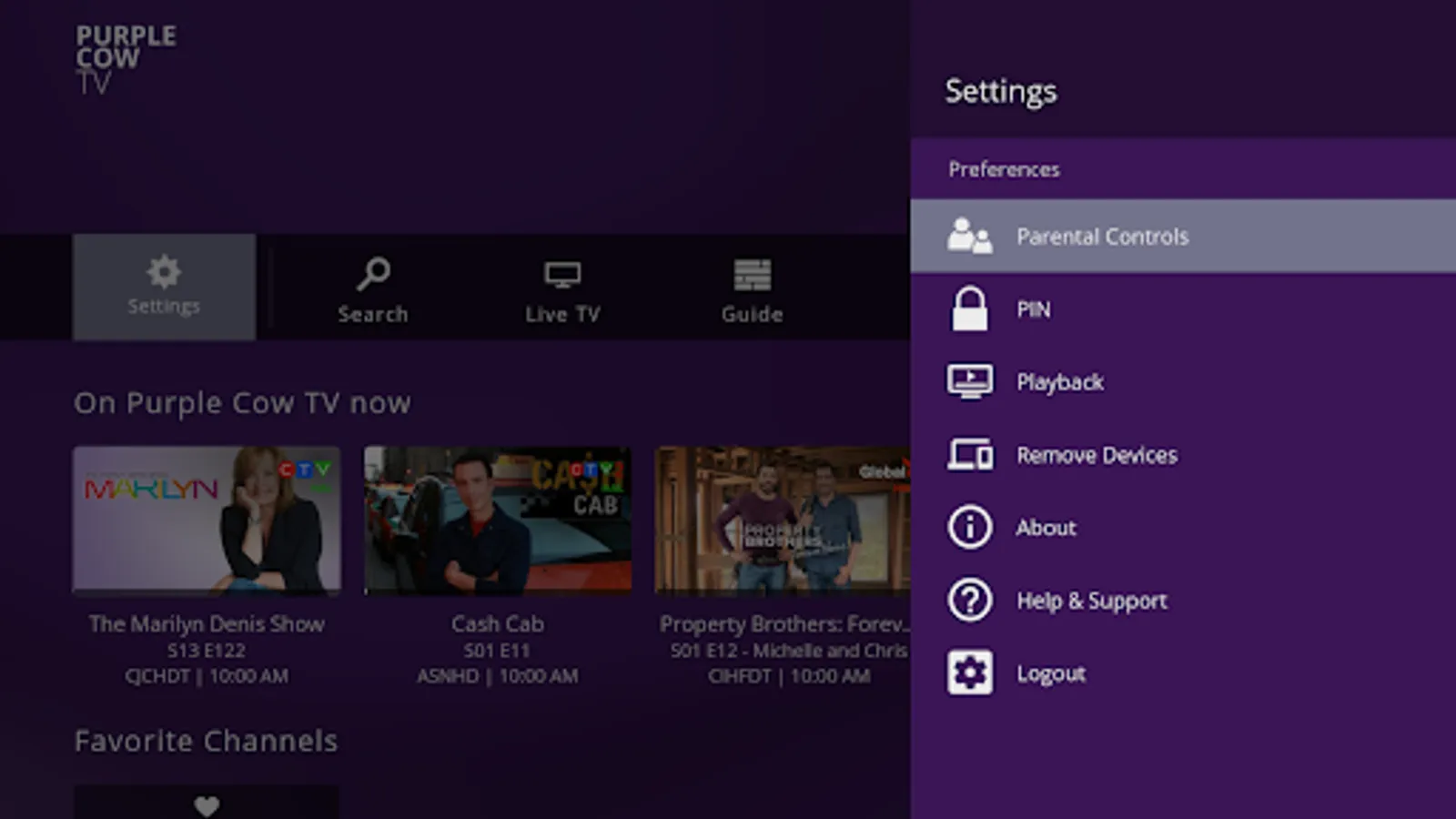Select the Settings nav label
1456x819 pixels.
[164, 307]
